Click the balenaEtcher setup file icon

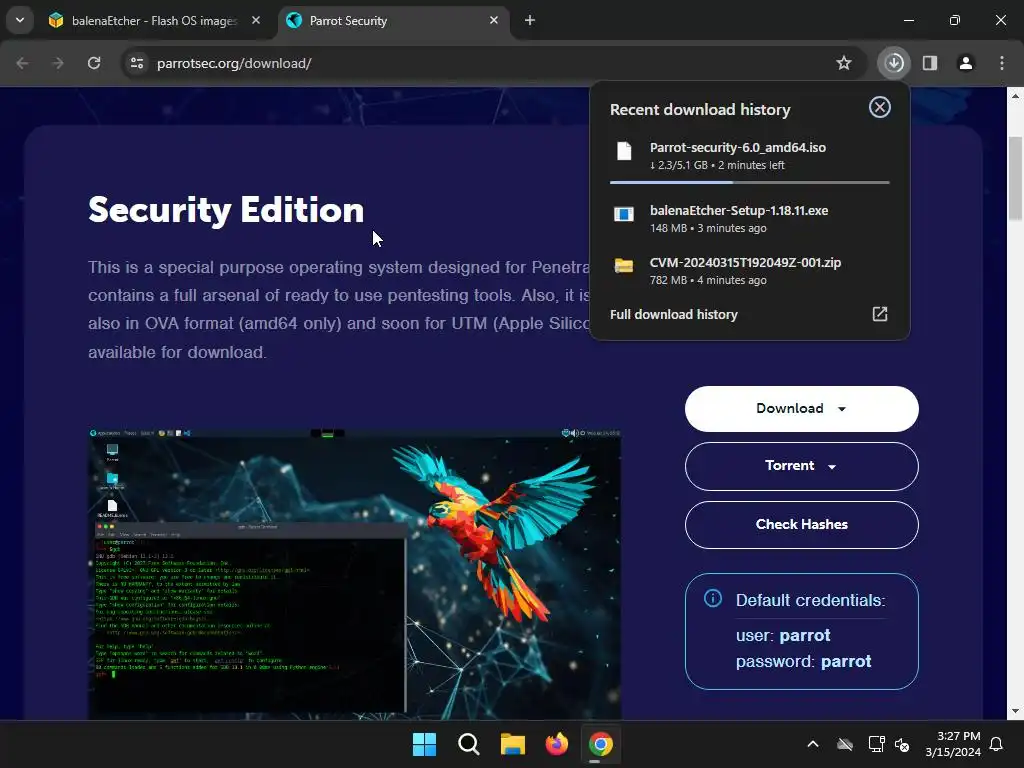tap(624, 214)
